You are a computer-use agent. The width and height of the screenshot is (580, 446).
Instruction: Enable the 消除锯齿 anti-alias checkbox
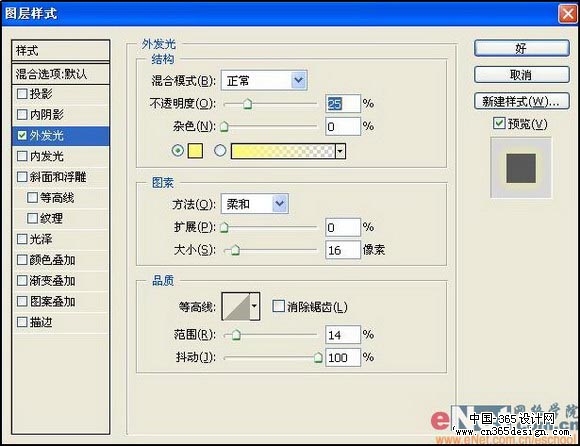point(278,306)
